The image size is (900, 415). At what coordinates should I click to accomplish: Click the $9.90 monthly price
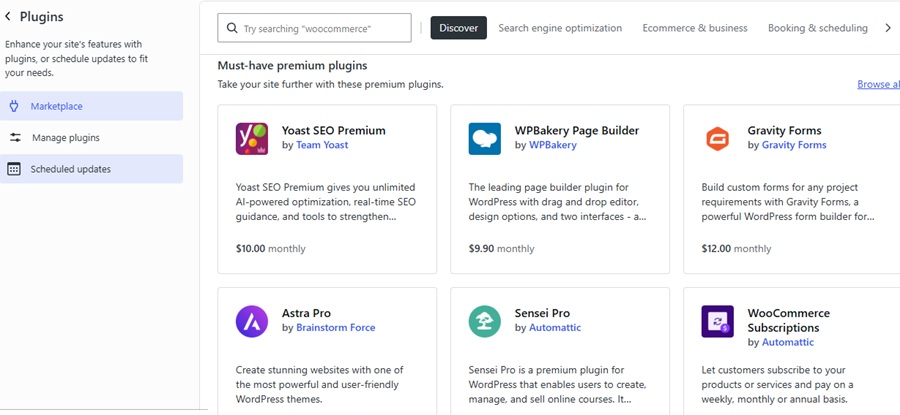[501, 249]
